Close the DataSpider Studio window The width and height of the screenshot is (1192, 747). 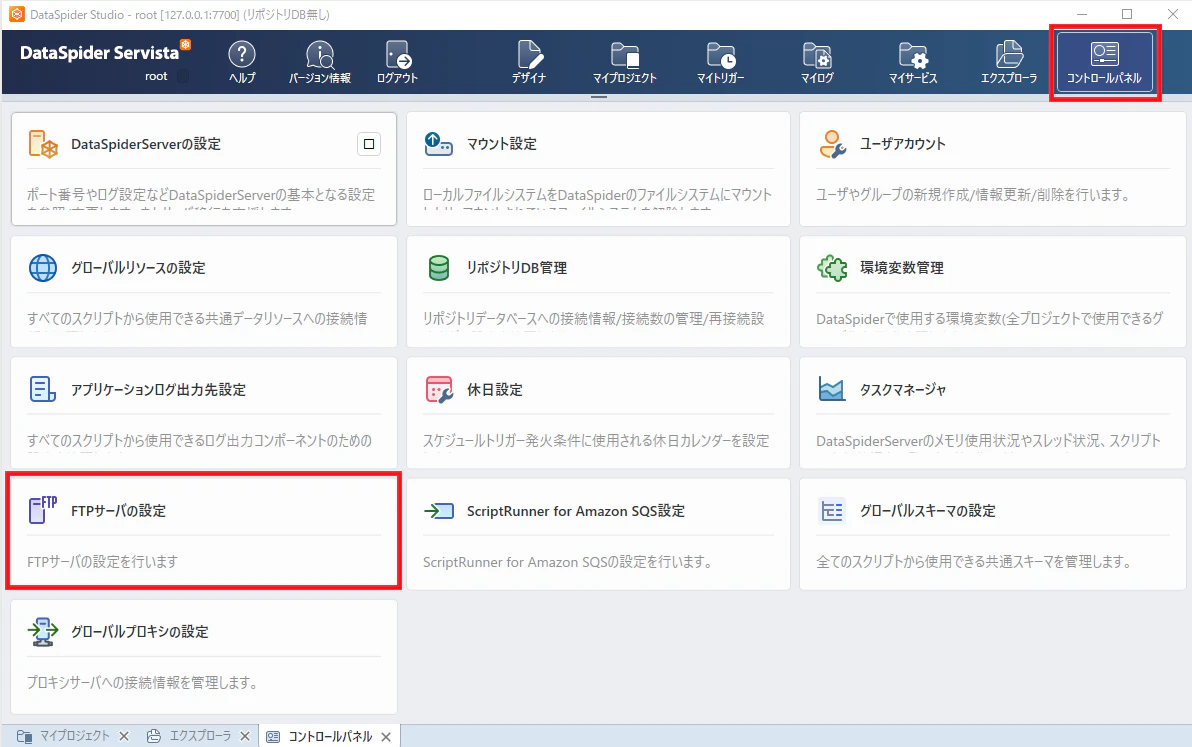tap(1172, 14)
